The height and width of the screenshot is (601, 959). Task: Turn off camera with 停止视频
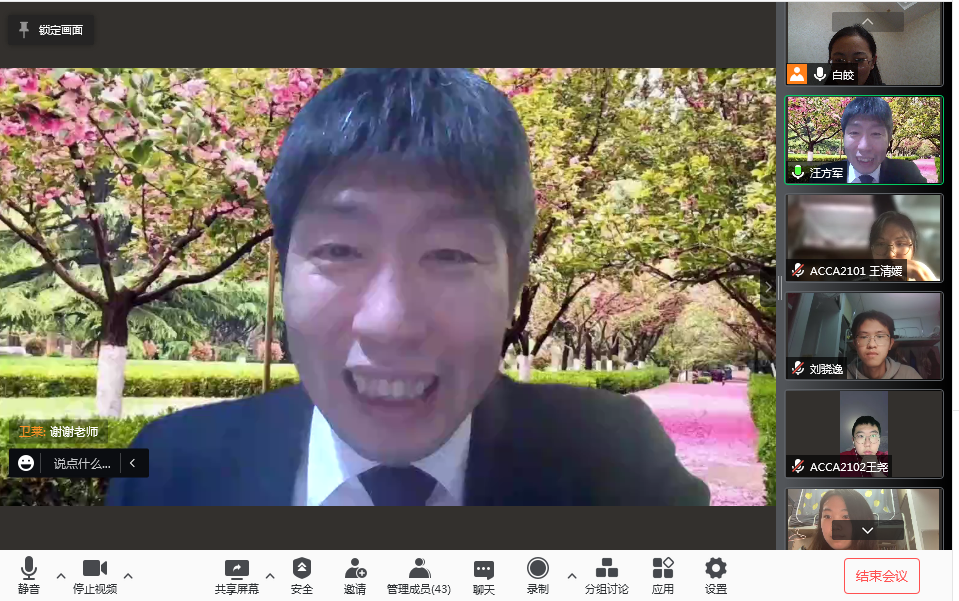[95, 575]
